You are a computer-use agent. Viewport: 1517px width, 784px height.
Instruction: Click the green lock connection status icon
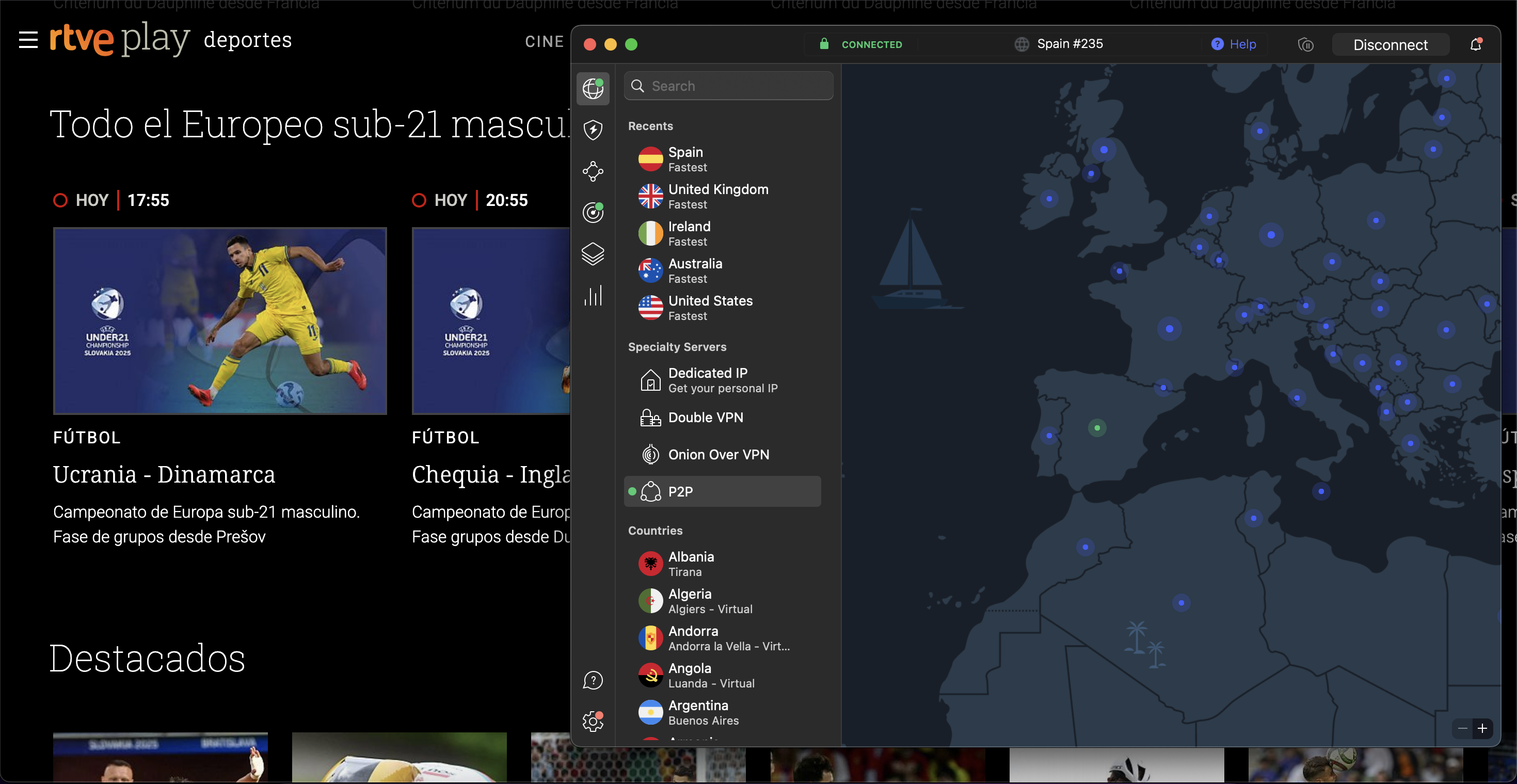point(824,44)
